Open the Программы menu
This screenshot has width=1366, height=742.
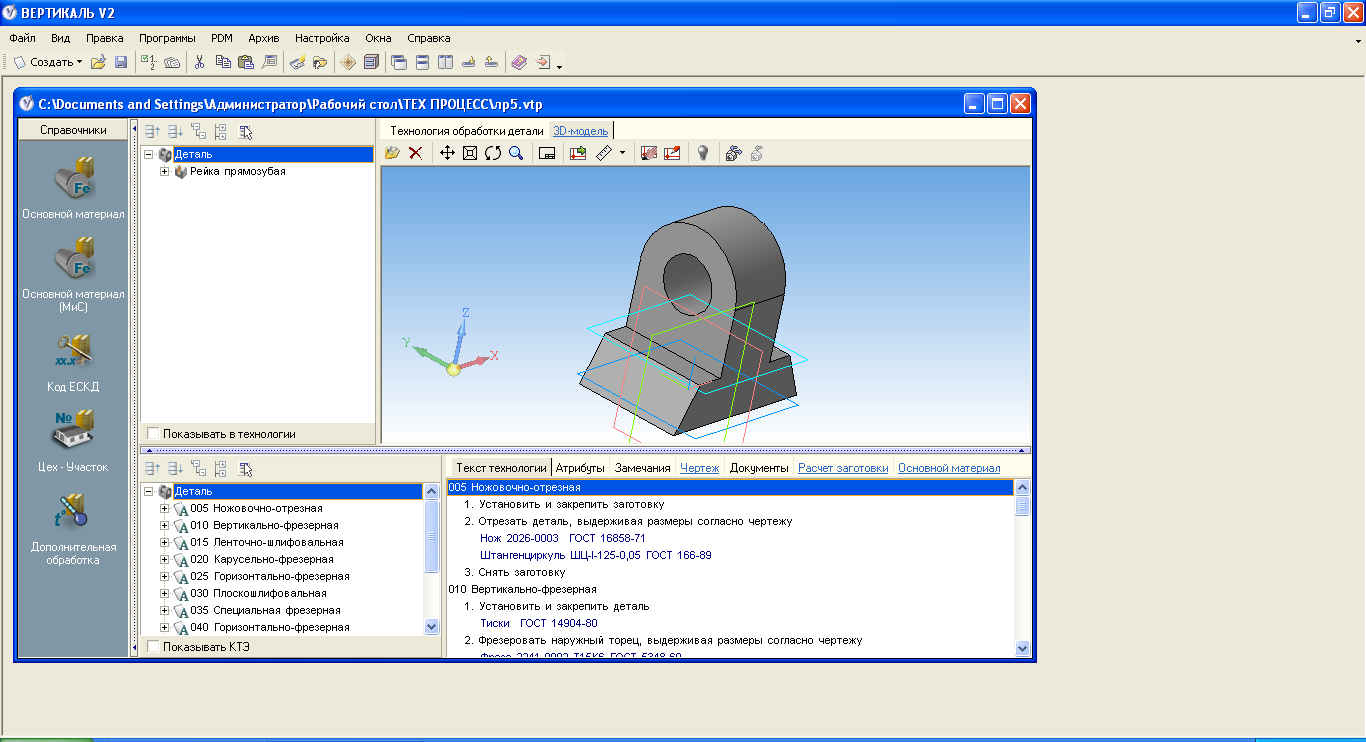pos(167,38)
